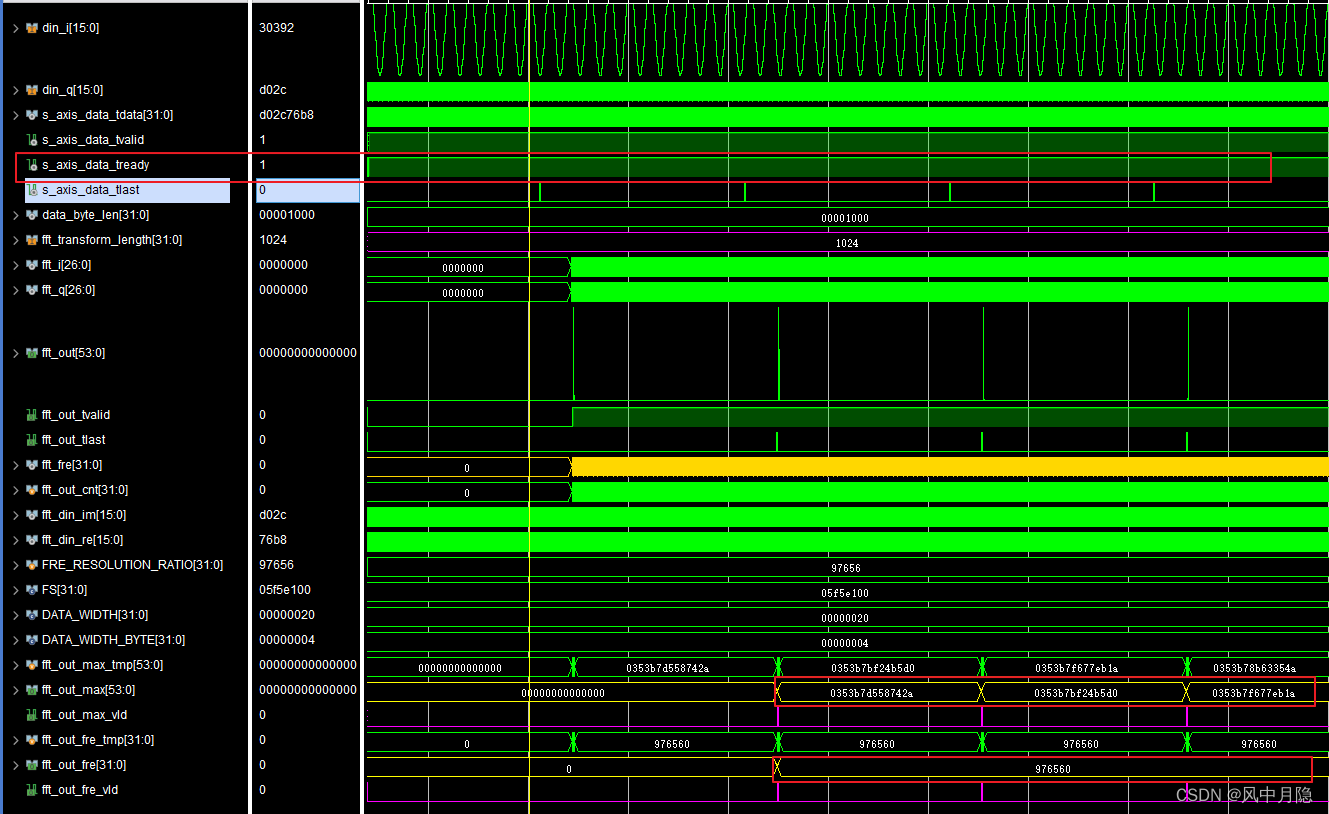Click the bus icon beside fft_fre[31:0]
This screenshot has width=1329, height=814.
32,465
